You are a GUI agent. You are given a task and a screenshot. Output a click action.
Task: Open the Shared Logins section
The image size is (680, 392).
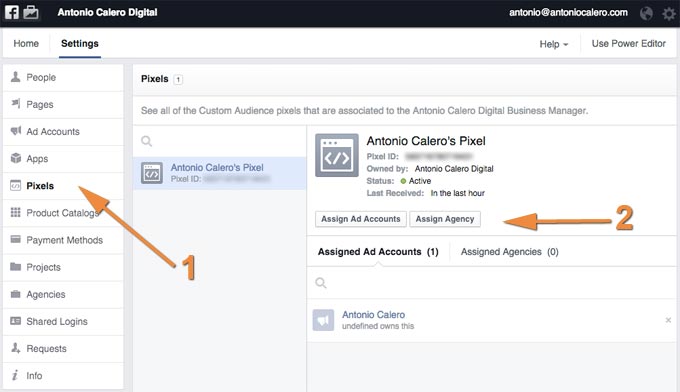coord(63,322)
